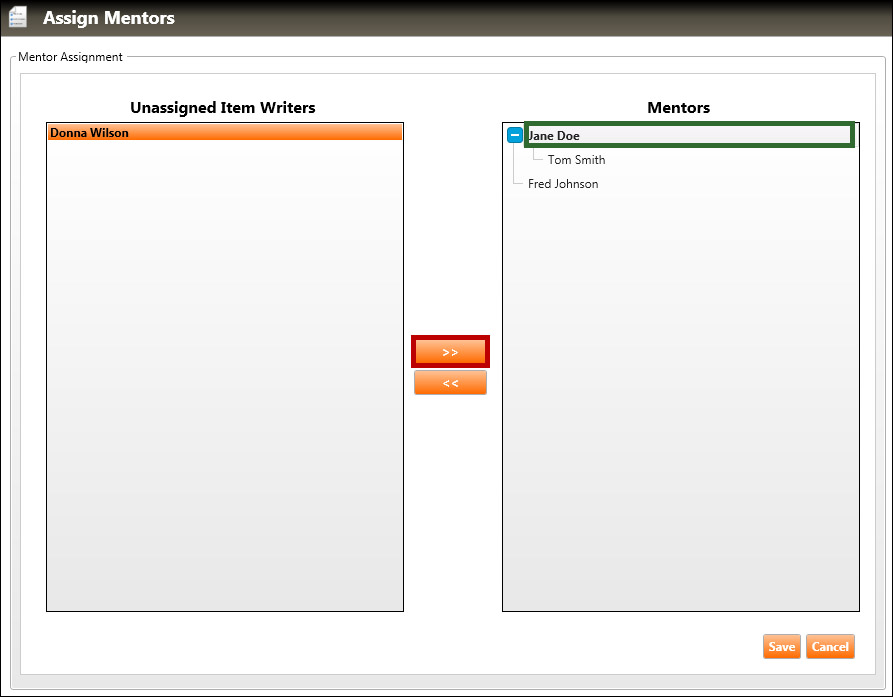This screenshot has width=893, height=697.
Task: Save the mentor assignments
Action: 781,647
